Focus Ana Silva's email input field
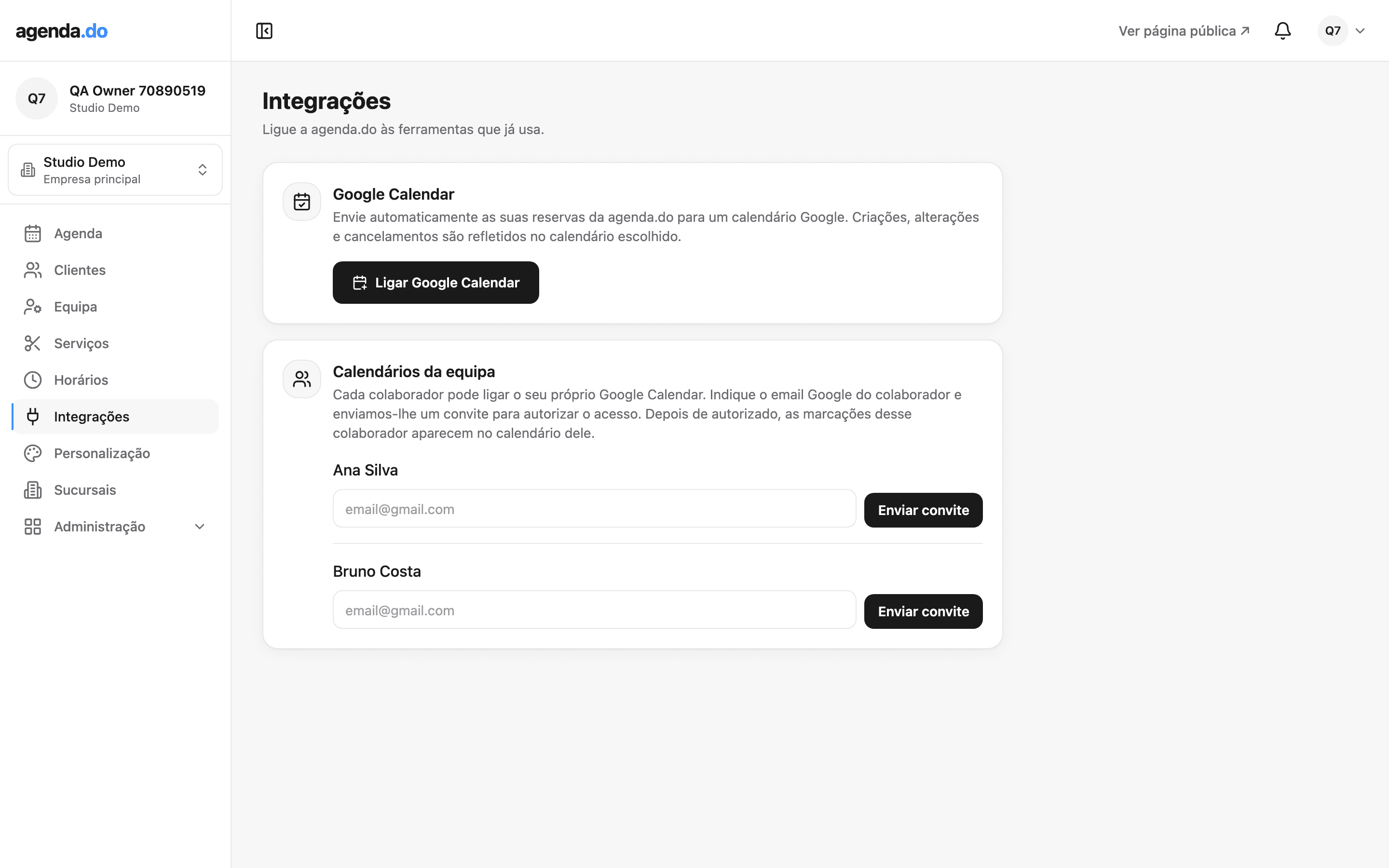 click(595, 509)
